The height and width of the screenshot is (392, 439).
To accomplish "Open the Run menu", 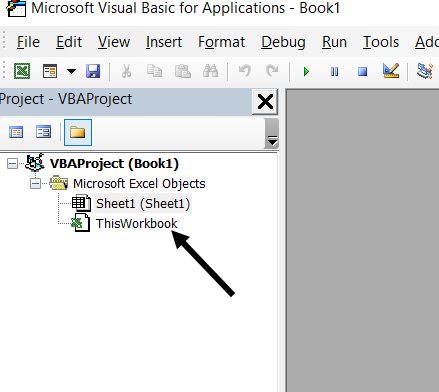I will pos(334,42).
